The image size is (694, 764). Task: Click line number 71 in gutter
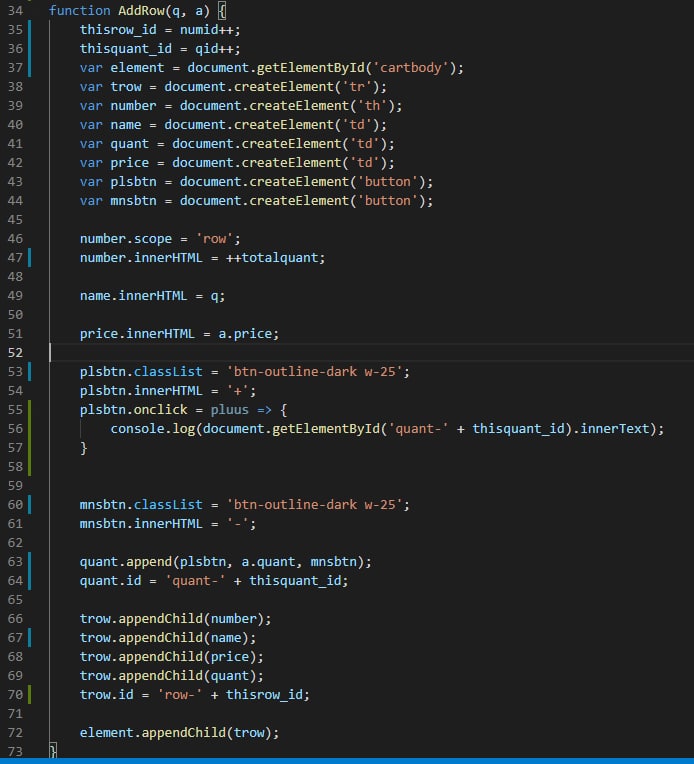(15, 714)
